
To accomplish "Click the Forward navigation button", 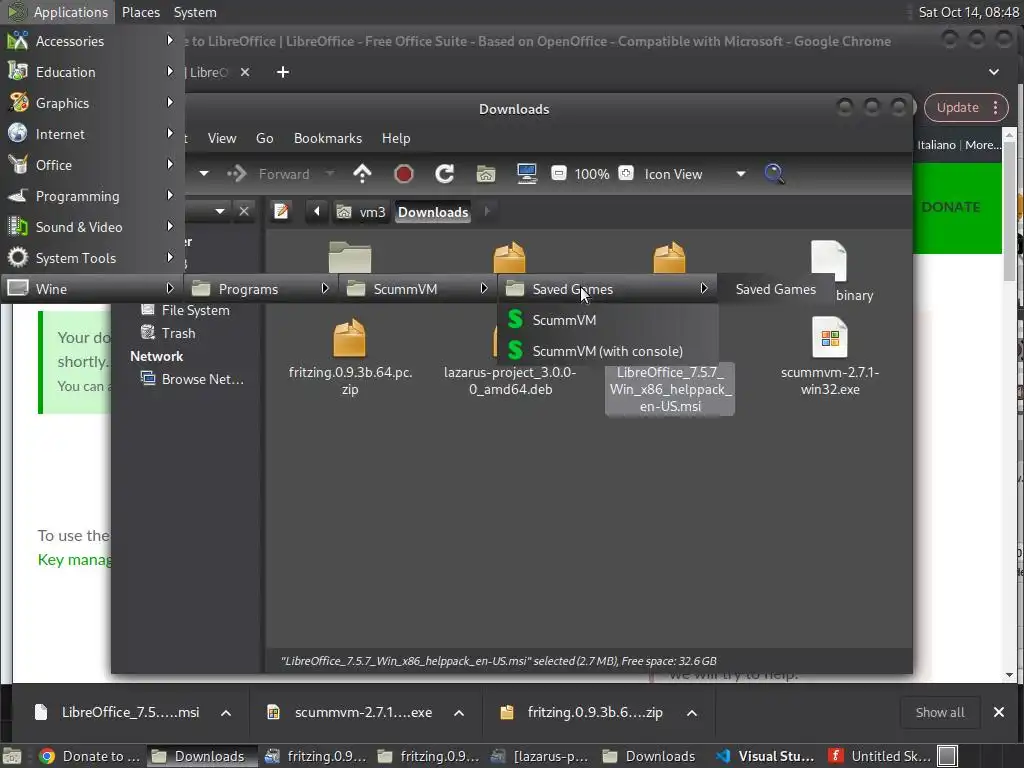I will point(269,174).
